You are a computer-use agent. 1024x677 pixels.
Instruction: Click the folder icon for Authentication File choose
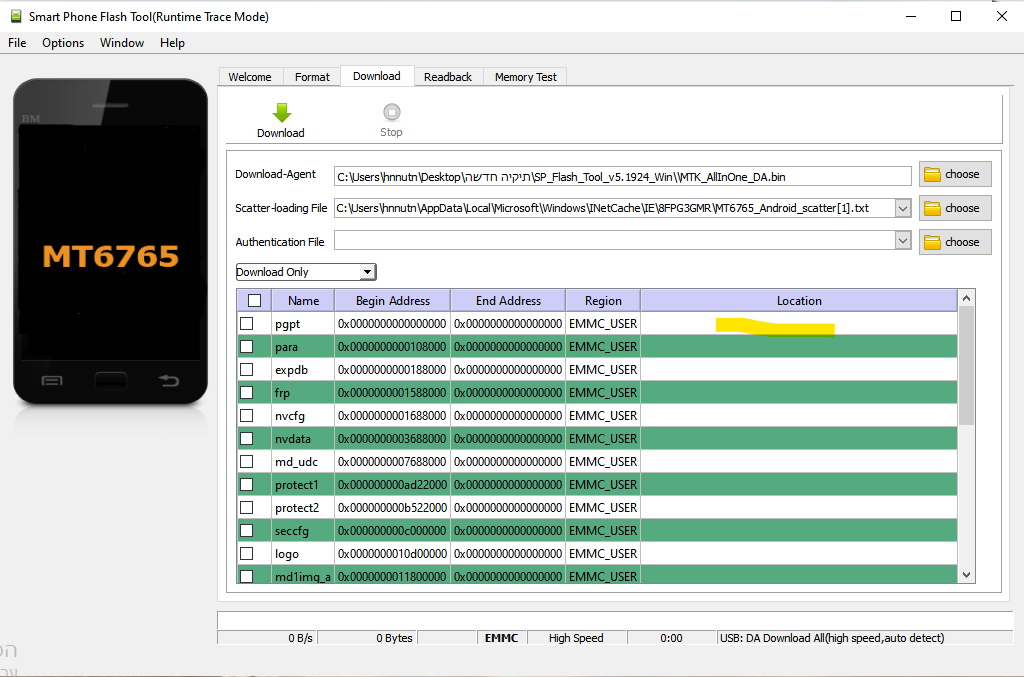pyautogui.click(x=932, y=242)
